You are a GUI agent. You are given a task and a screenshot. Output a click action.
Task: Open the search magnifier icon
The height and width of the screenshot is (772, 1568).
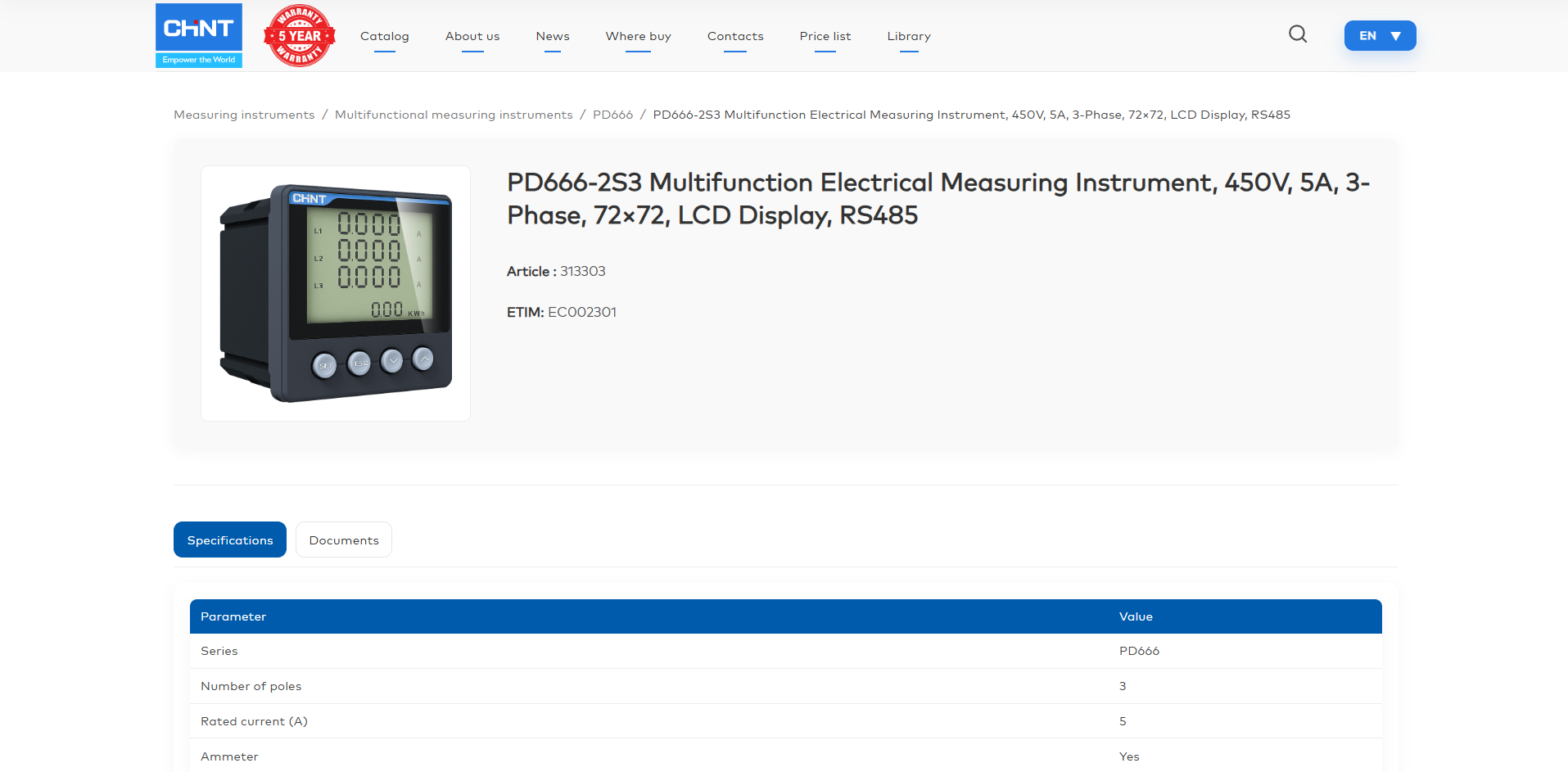(x=1298, y=34)
